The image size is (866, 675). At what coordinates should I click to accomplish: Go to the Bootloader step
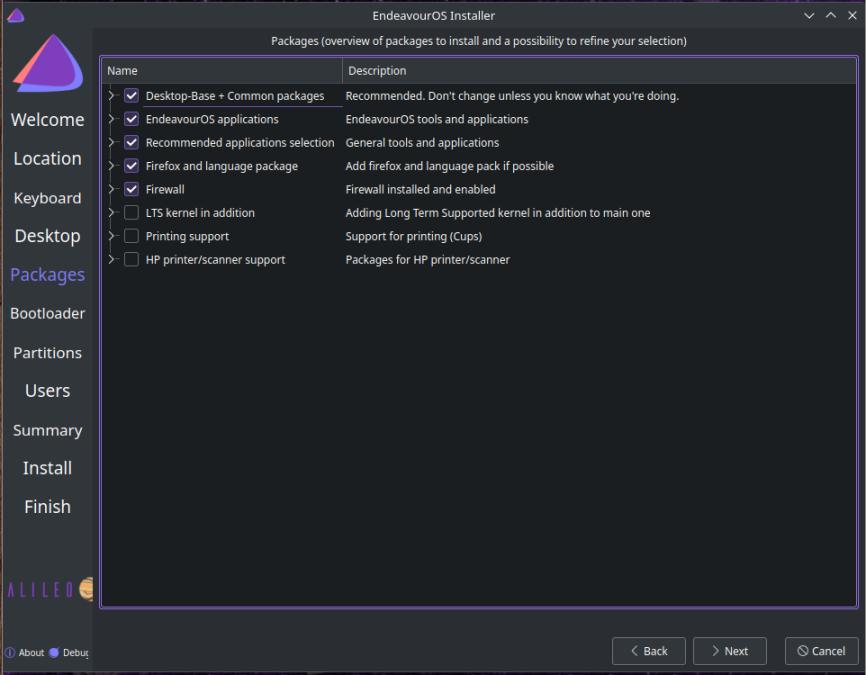[x=47, y=313]
